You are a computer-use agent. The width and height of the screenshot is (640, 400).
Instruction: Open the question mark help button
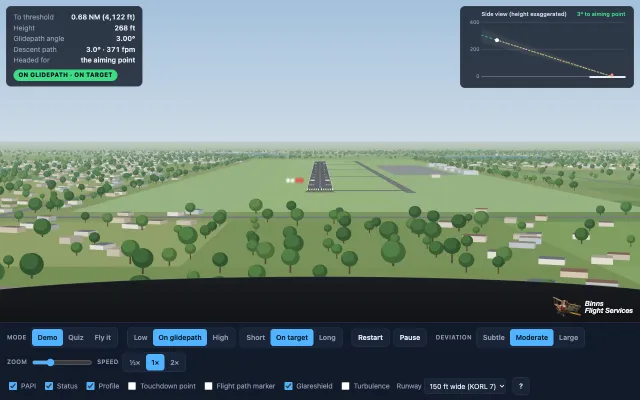click(x=520, y=386)
